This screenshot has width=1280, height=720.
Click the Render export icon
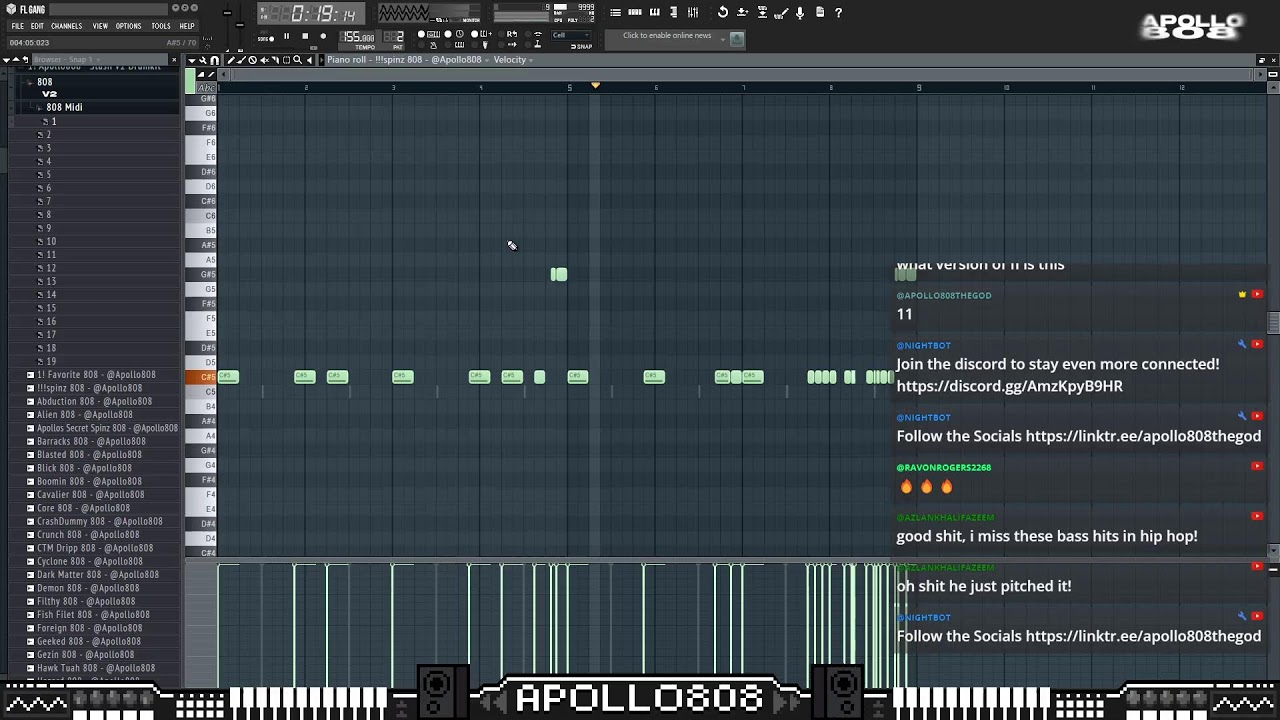pyautogui.click(x=762, y=12)
